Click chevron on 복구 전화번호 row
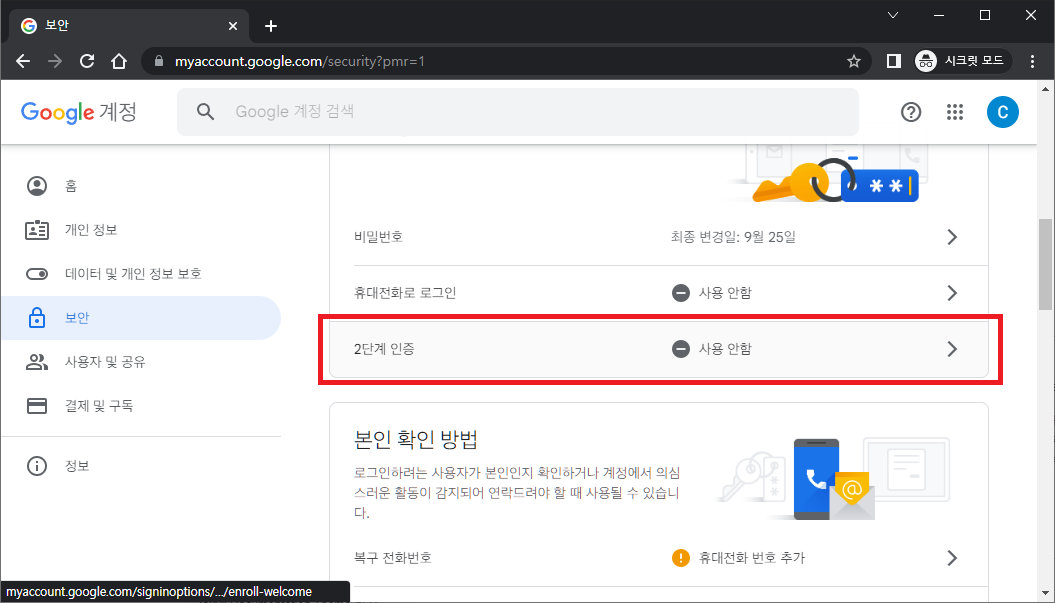Screen dimensions: 1055x603 (x=952, y=558)
